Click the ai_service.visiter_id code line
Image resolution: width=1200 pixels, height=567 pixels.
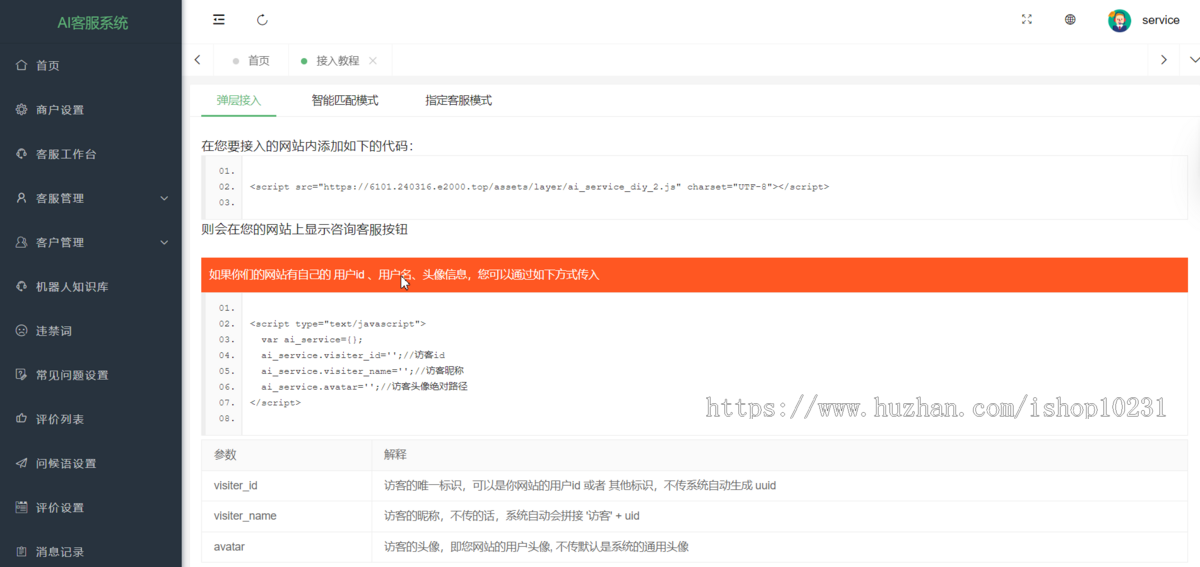pyautogui.click(x=352, y=355)
